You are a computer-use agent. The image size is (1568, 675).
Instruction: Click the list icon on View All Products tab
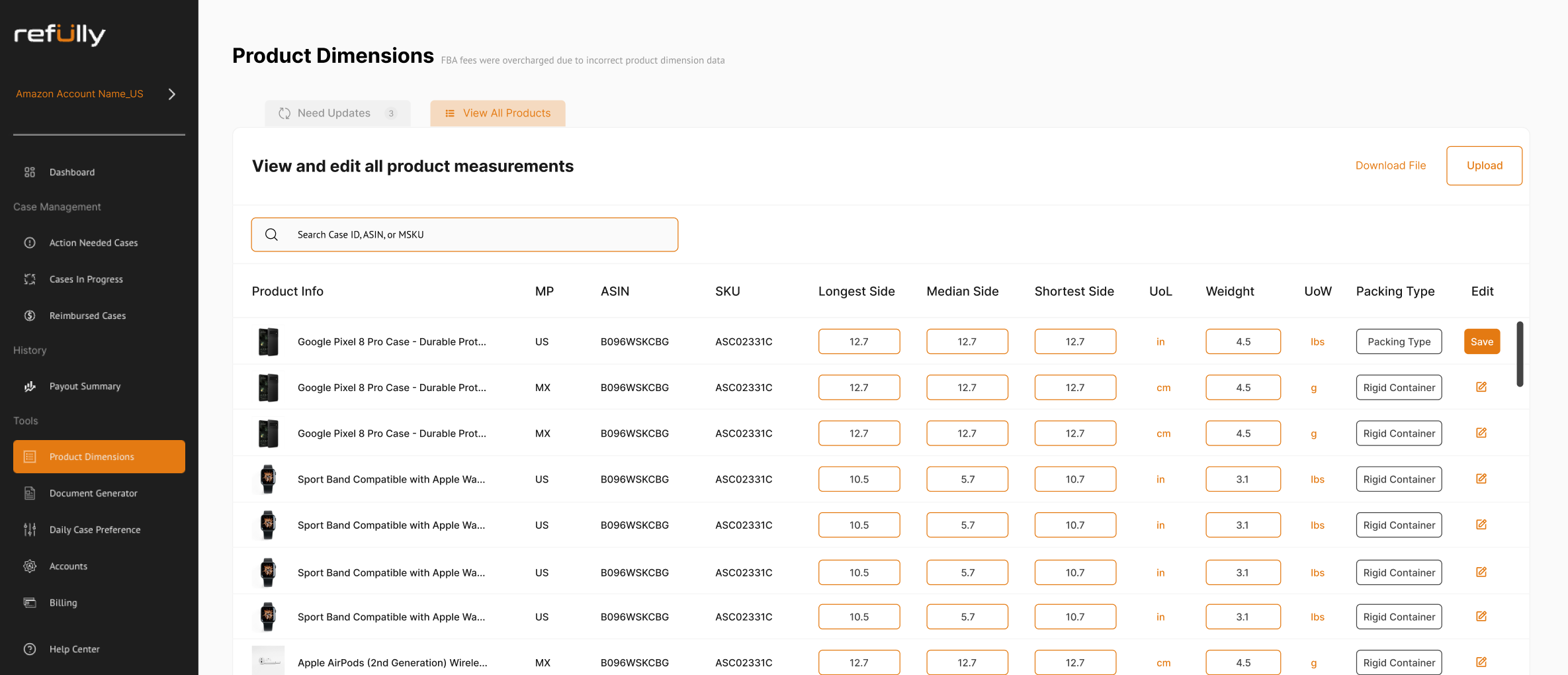(x=450, y=113)
